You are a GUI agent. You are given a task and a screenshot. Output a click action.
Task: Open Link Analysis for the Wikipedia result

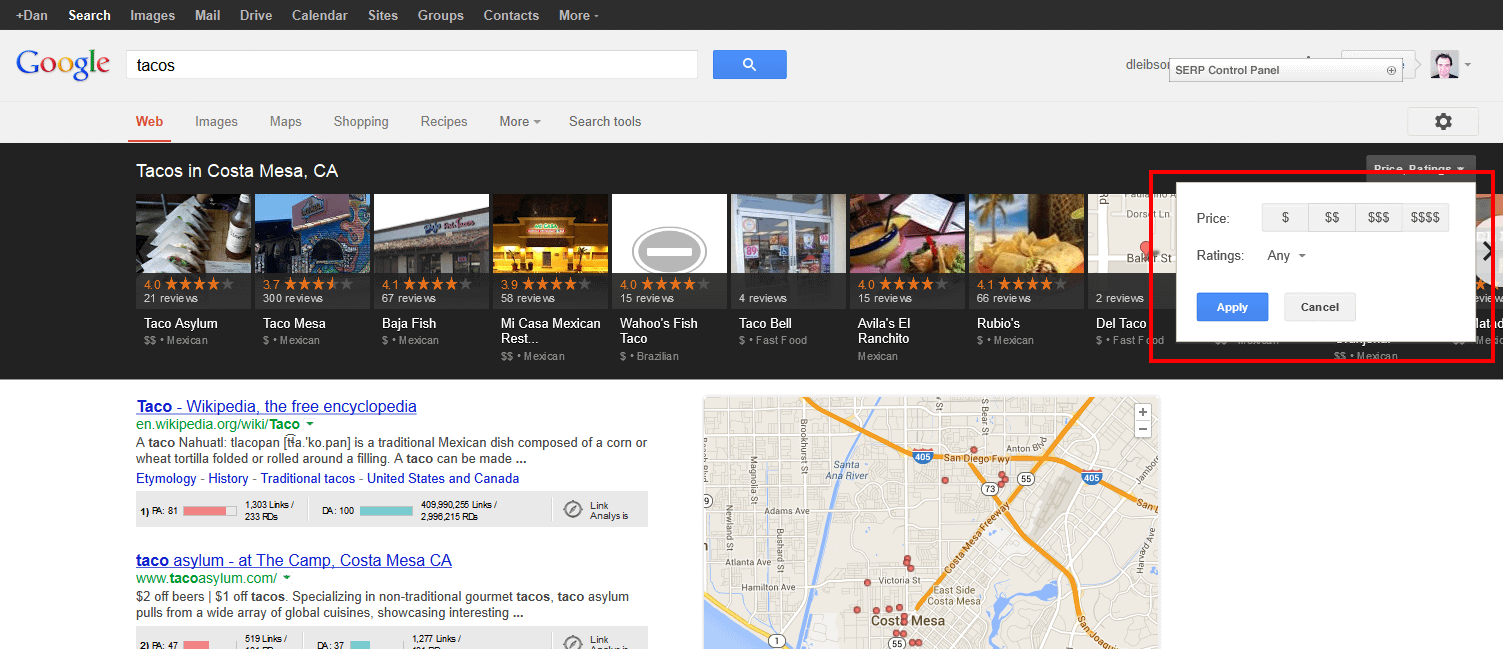(596, 510)
